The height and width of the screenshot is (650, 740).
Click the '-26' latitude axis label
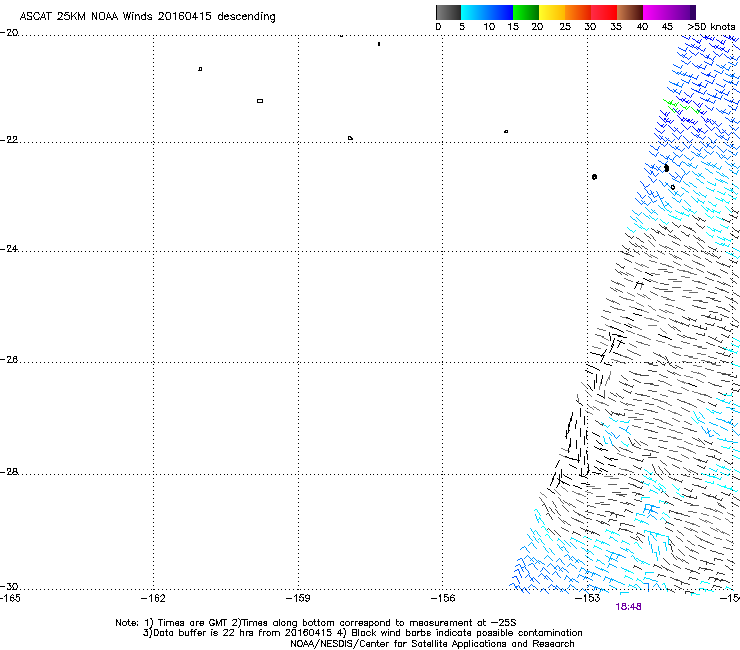[9, 360]
